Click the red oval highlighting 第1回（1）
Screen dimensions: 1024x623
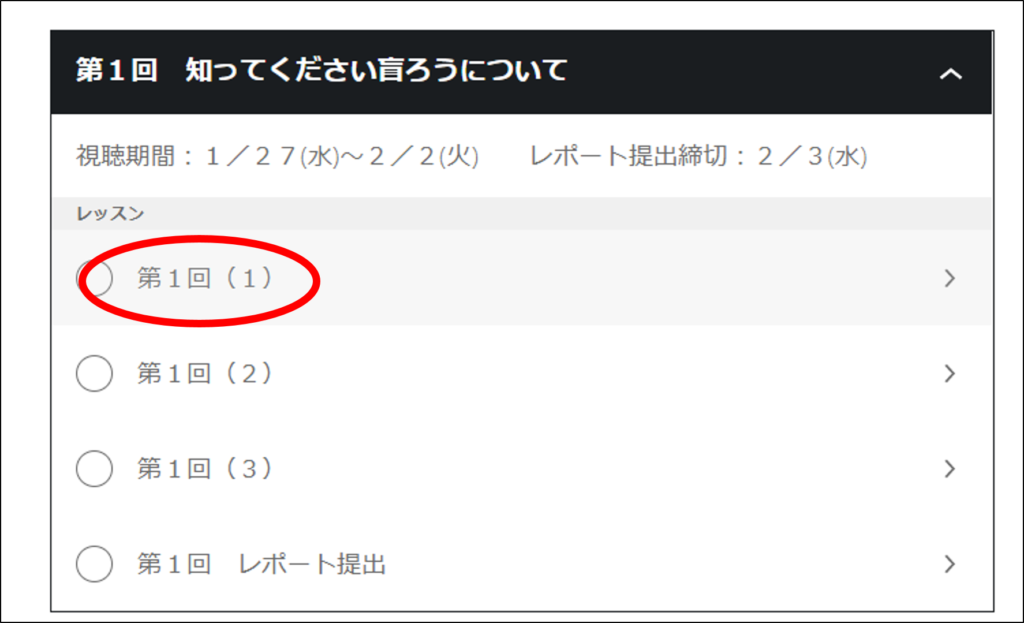point(199,281)
